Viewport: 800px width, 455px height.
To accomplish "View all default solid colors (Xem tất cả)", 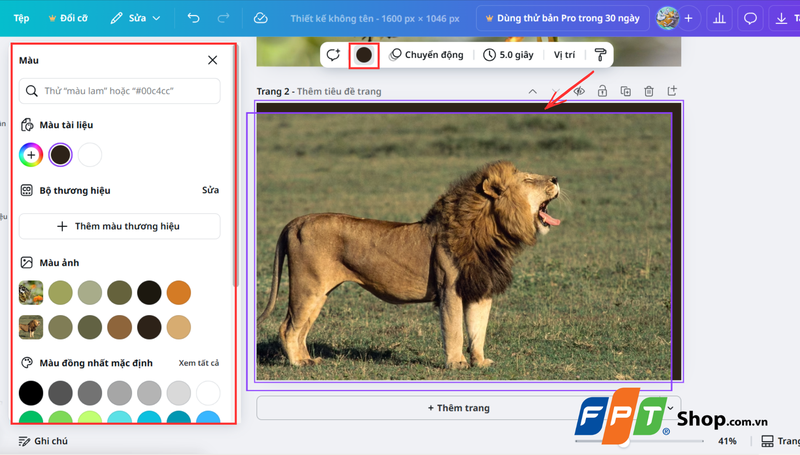I will (x=198, y=363).
